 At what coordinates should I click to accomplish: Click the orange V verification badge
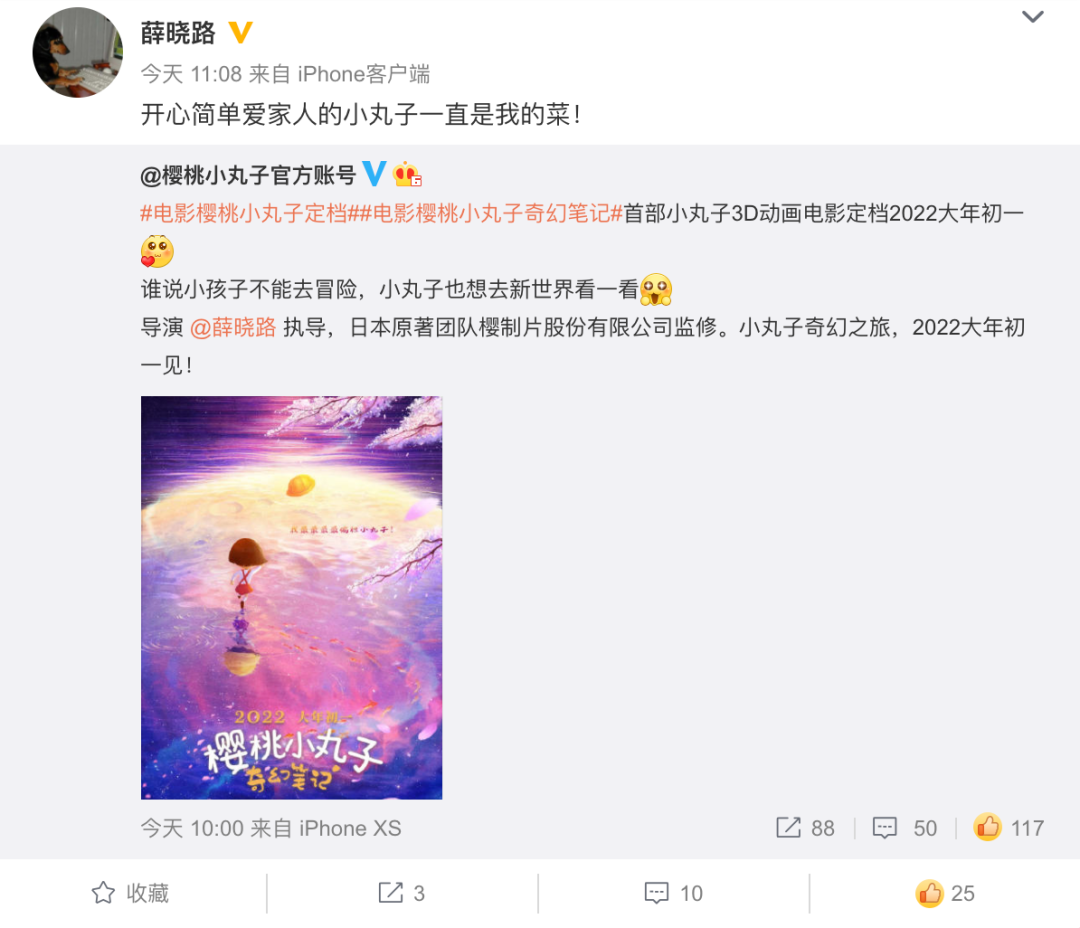(x=240, y=32)
